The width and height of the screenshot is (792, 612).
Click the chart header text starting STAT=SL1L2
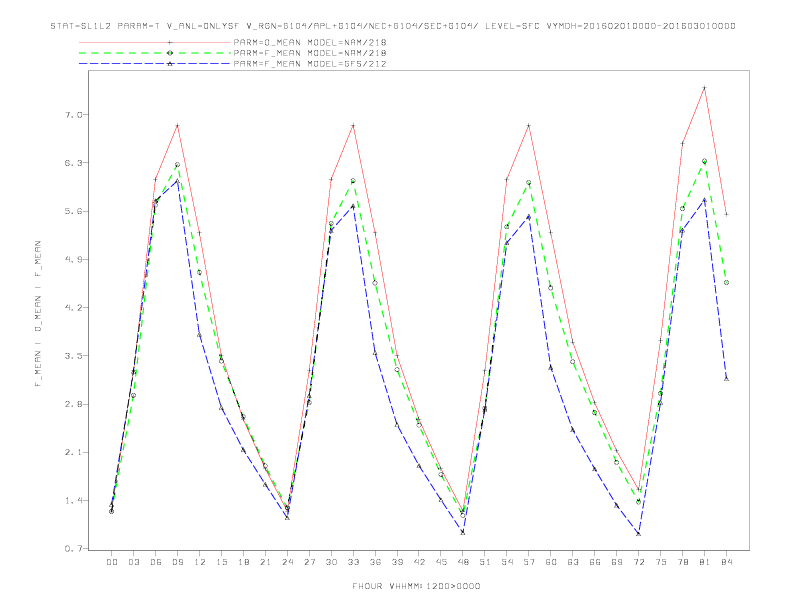pyautogui.click(x=393, y=26)
